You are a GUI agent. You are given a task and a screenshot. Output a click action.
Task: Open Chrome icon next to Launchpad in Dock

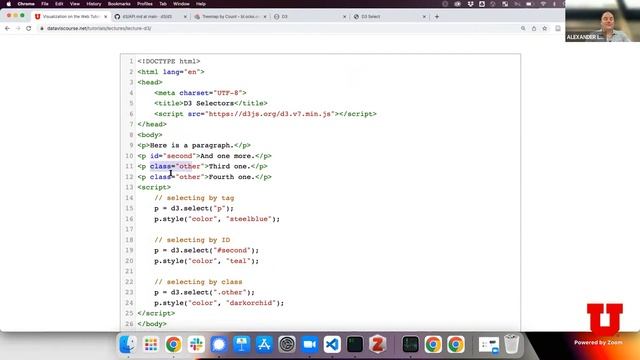point(173,344)
